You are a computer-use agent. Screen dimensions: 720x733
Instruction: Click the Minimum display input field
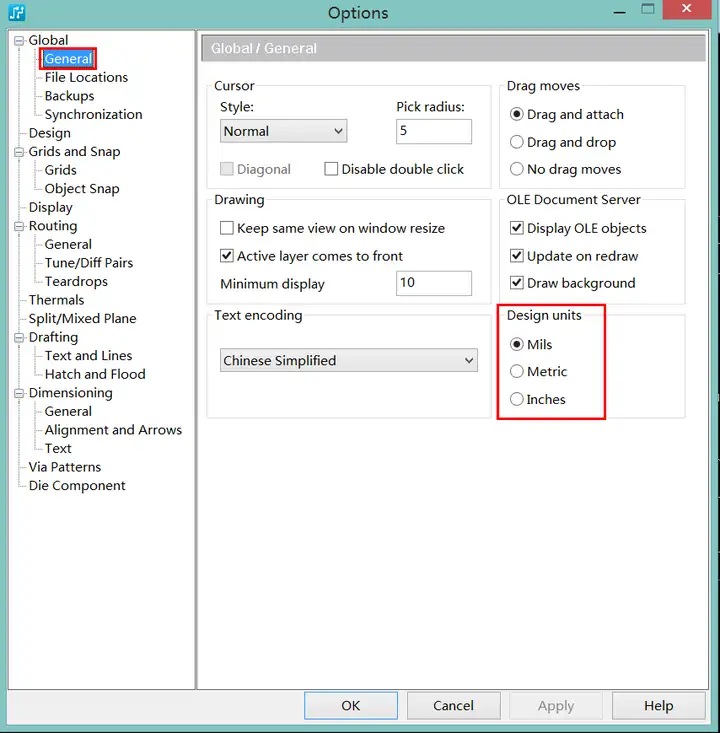pos(434,283)
